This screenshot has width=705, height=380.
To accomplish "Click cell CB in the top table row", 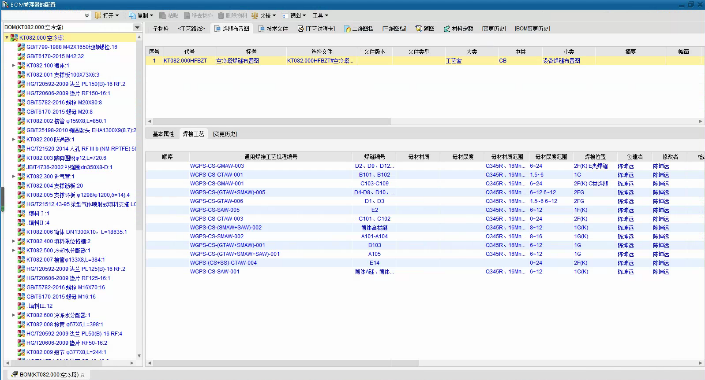I will tap(503, 61).
